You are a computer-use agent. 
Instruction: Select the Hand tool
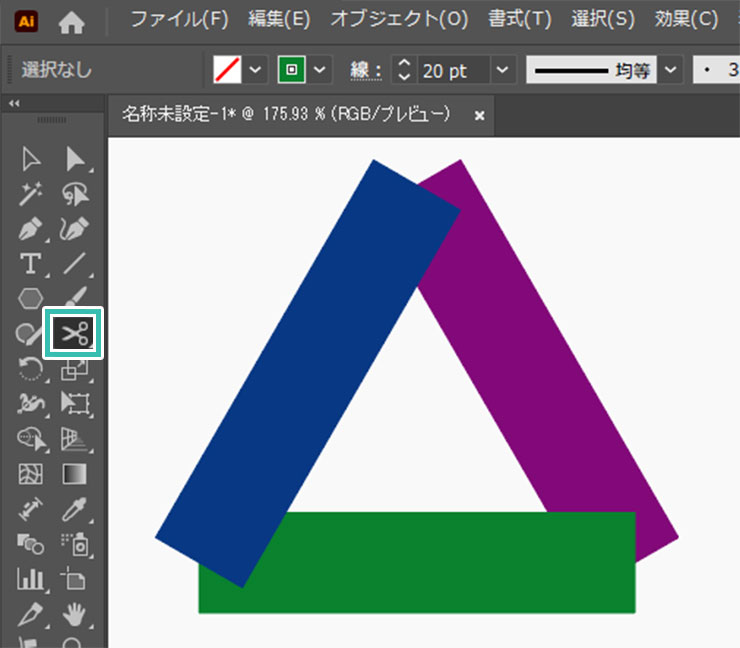click(75, 613)
